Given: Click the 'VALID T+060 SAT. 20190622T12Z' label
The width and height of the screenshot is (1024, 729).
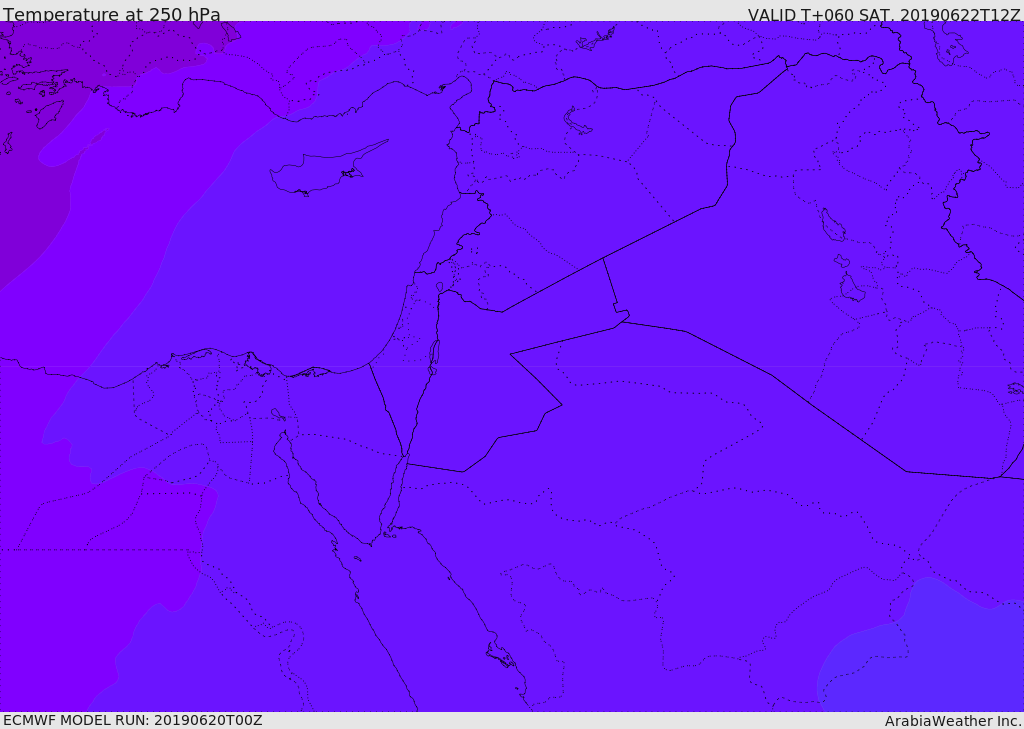Looking at the screenshot, I should 884,15.
